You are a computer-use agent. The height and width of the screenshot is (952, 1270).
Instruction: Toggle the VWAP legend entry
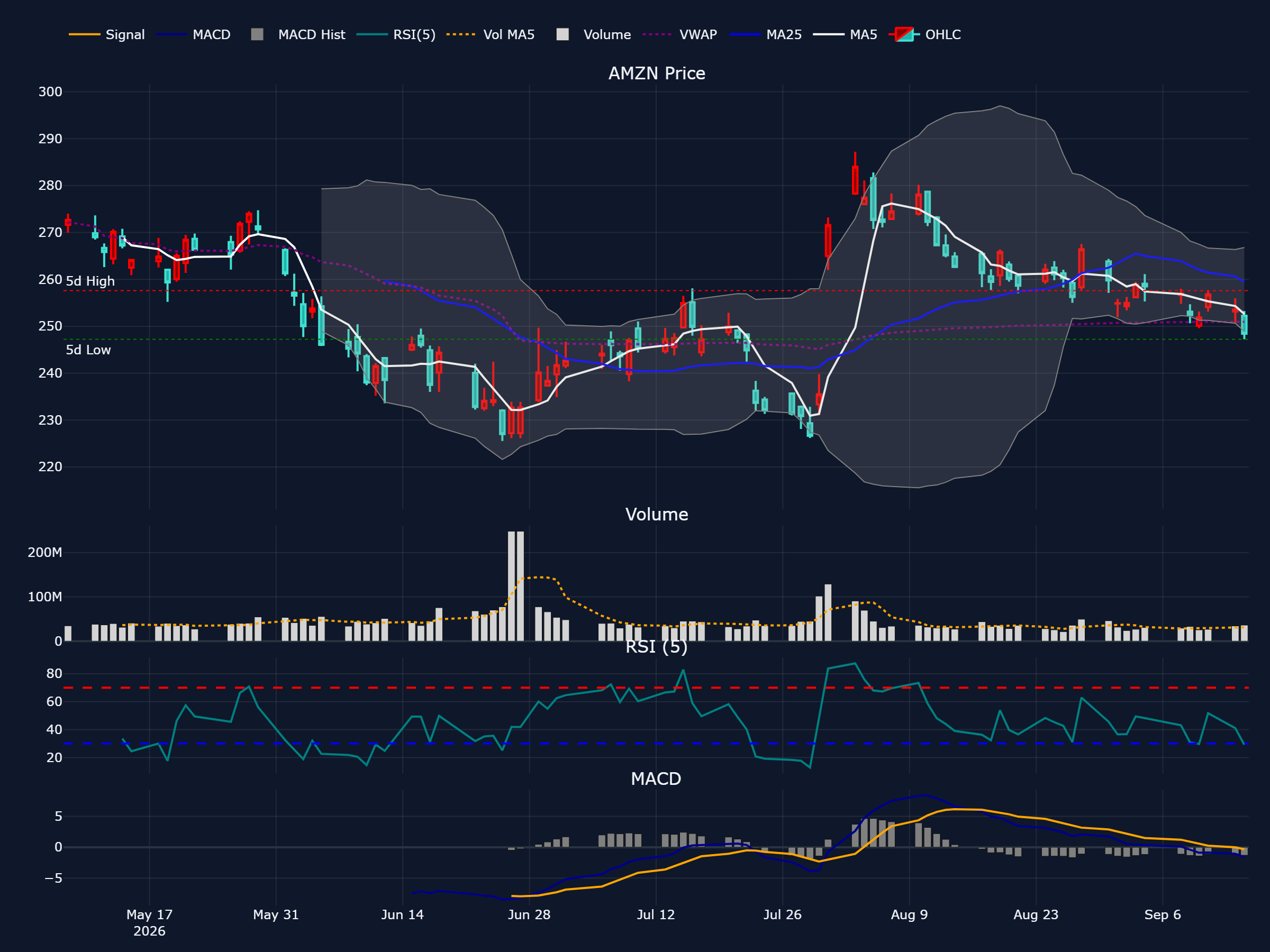[x=680, y=34]
